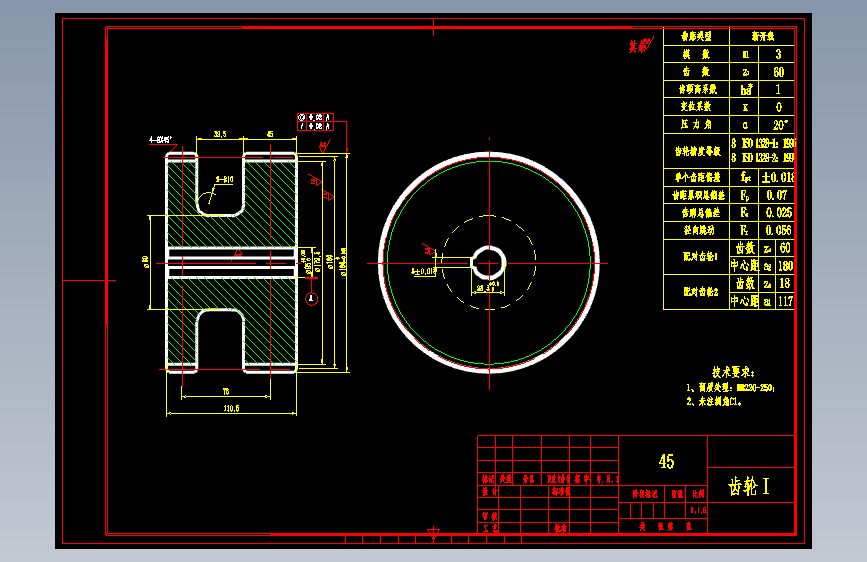Click the modification coefficient value 0 cell
The width and height of the screenshot is (867, 562).
click(x=778, y=107)
